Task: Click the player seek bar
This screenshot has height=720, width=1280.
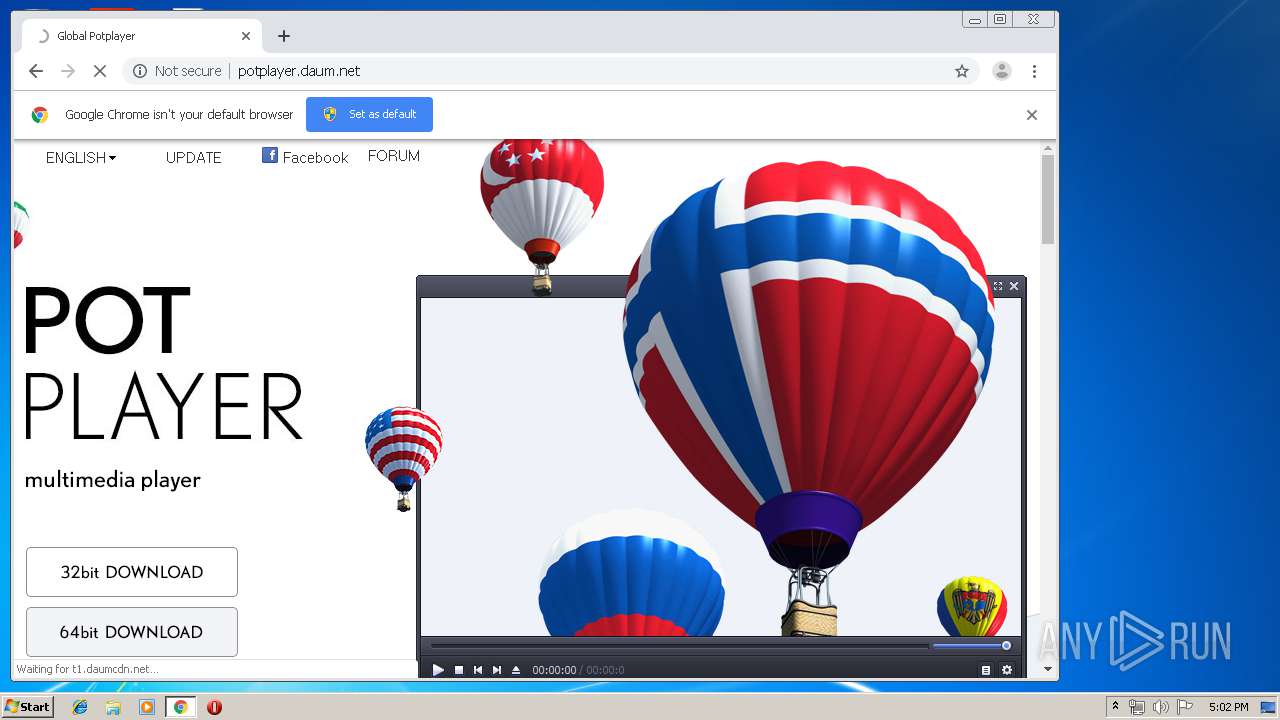Action: (678, 646)
